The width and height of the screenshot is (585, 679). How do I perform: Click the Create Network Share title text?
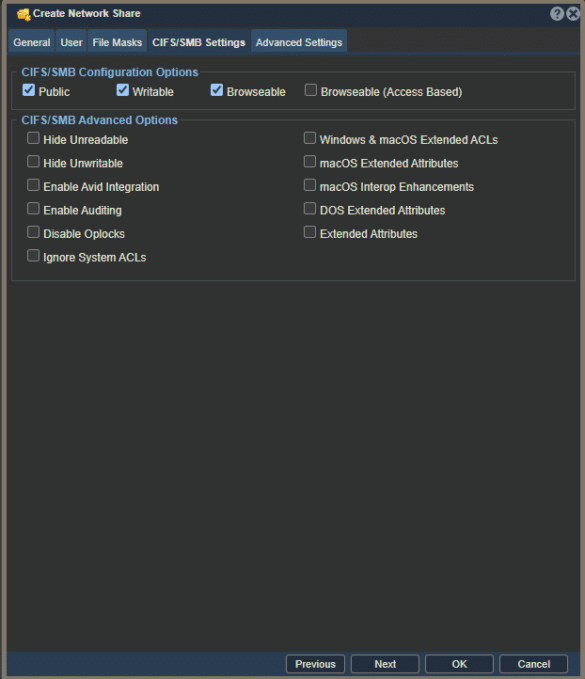[x=87, y=13]
